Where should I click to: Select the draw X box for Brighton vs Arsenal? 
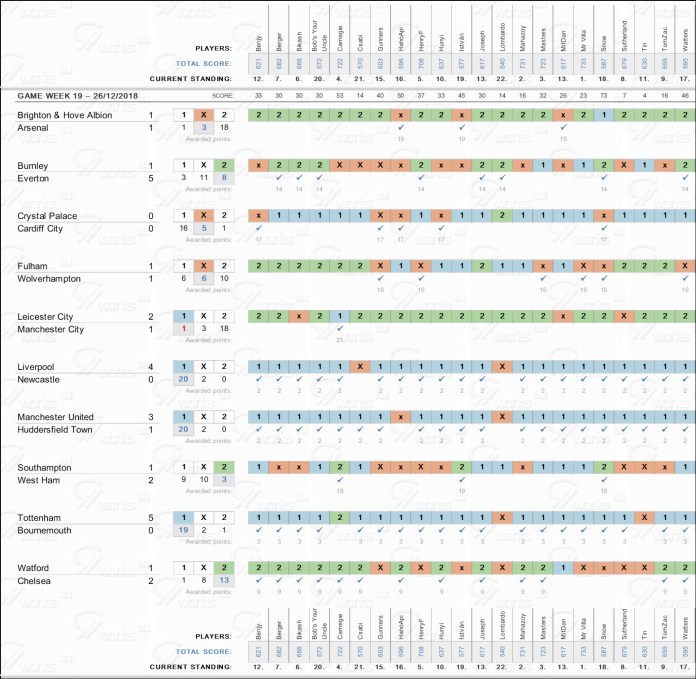click(x=203, y=115)
